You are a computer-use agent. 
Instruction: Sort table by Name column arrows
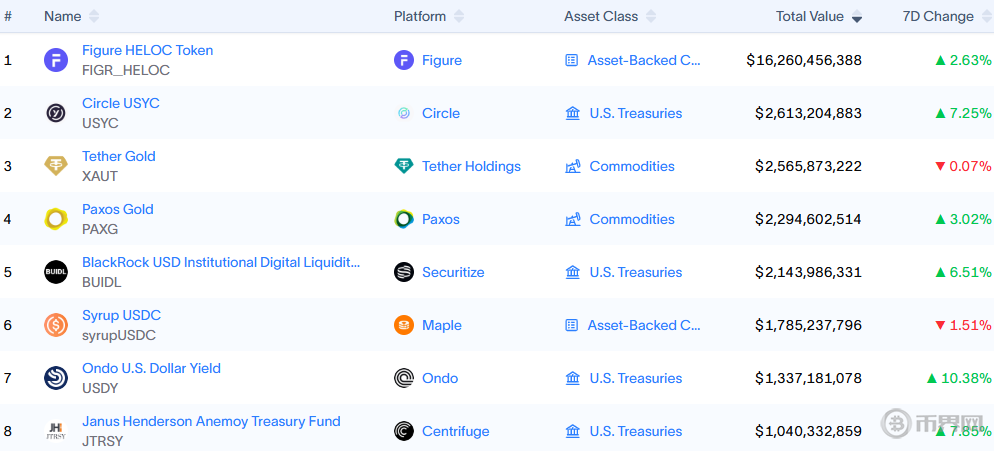[94, 16]
